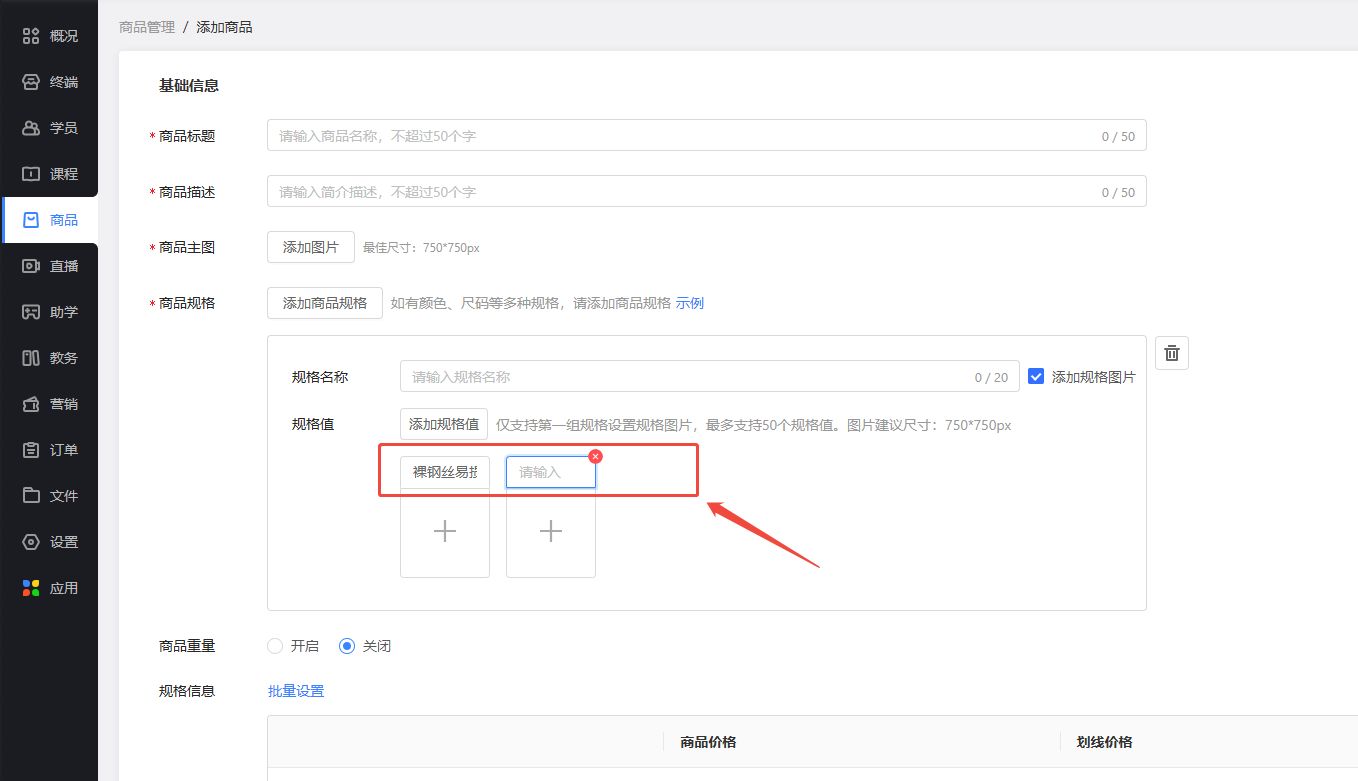
Task: Open the 直播 live broadcast sidebar icon
Action: click(31, 266)
